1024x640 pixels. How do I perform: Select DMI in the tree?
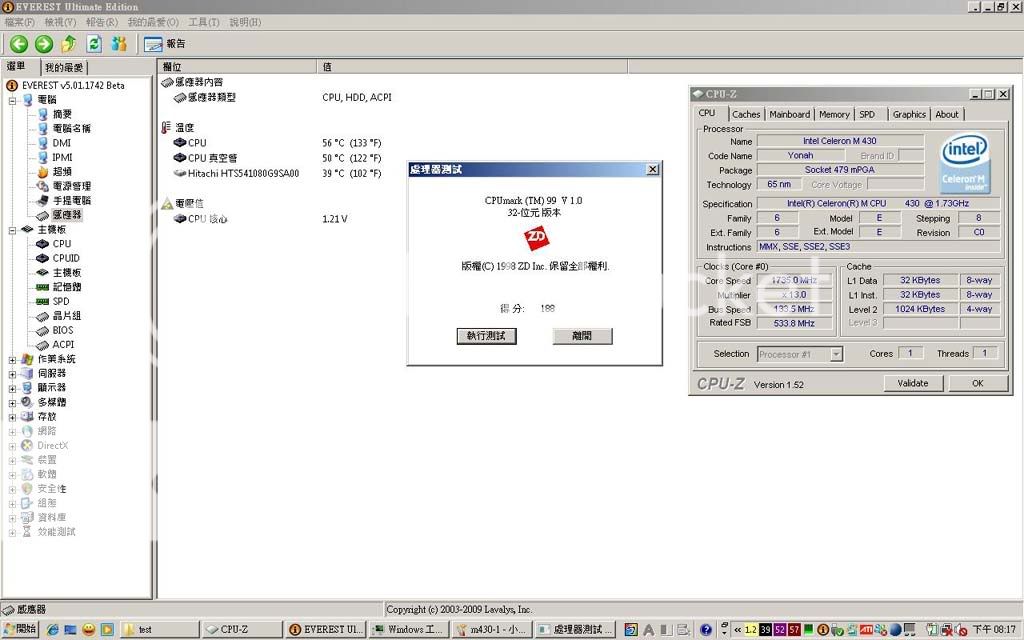tap(61, 143)
